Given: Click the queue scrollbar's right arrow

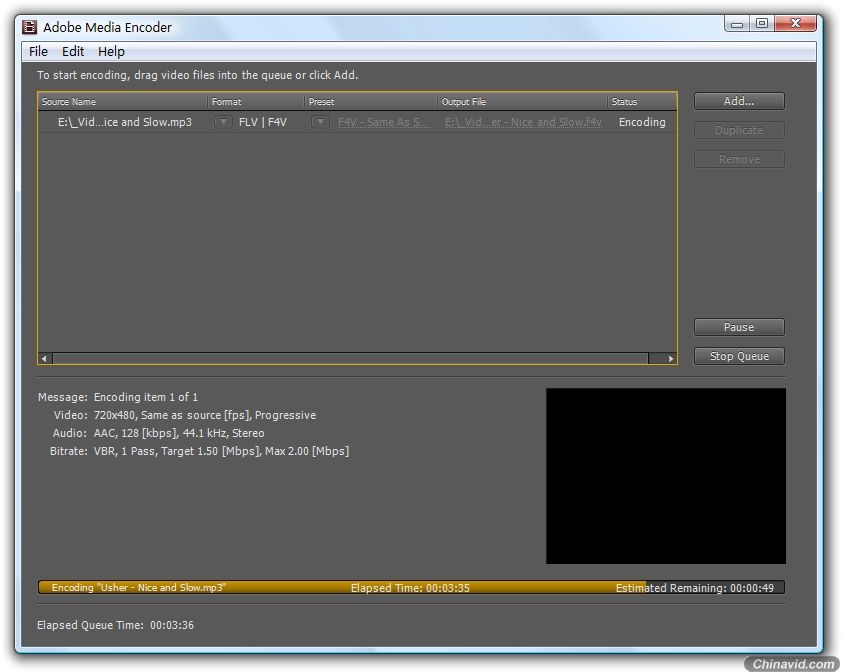Looking at the screenshot, I should [x=670, y=358].
